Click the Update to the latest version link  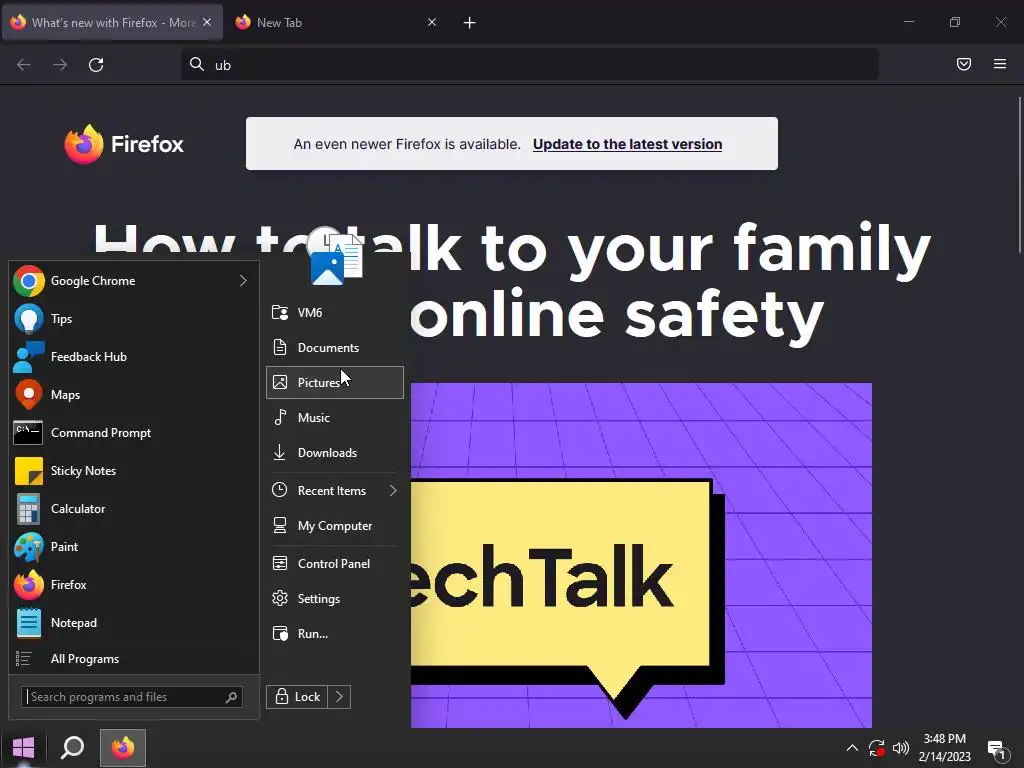pos(627,144)
